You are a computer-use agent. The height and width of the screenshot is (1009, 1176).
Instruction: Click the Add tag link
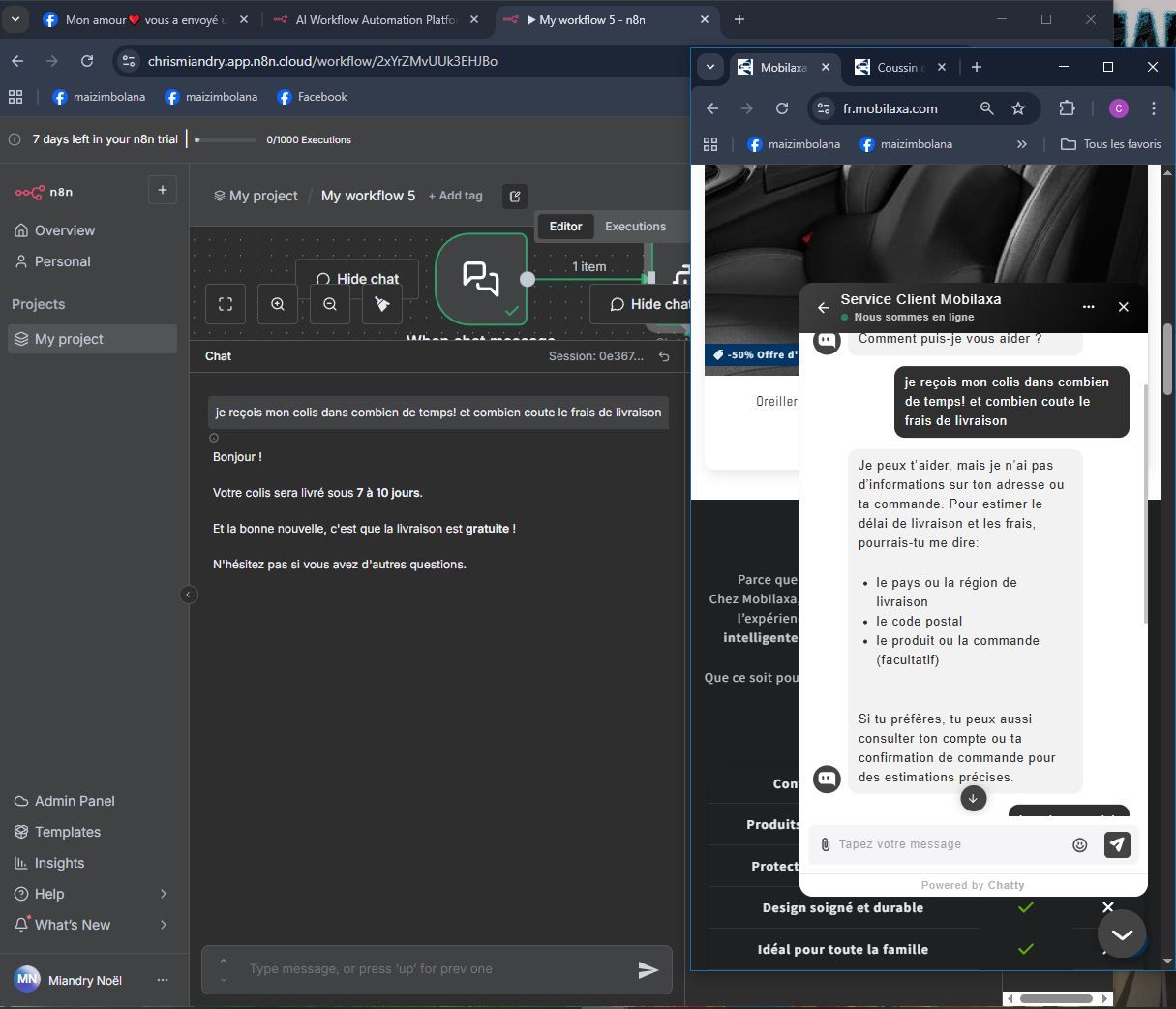pyautogui.click(x=455, y=196)
